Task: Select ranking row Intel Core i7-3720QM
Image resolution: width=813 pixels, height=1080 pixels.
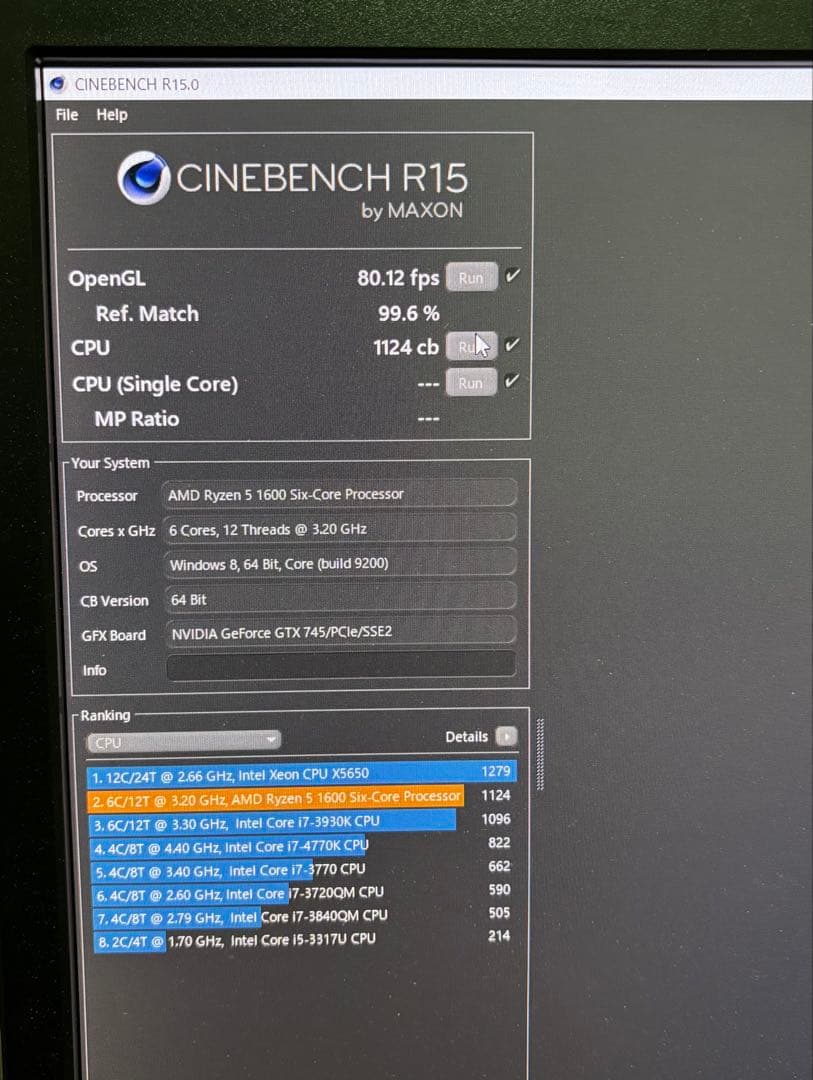Action: tap(304, 893)
